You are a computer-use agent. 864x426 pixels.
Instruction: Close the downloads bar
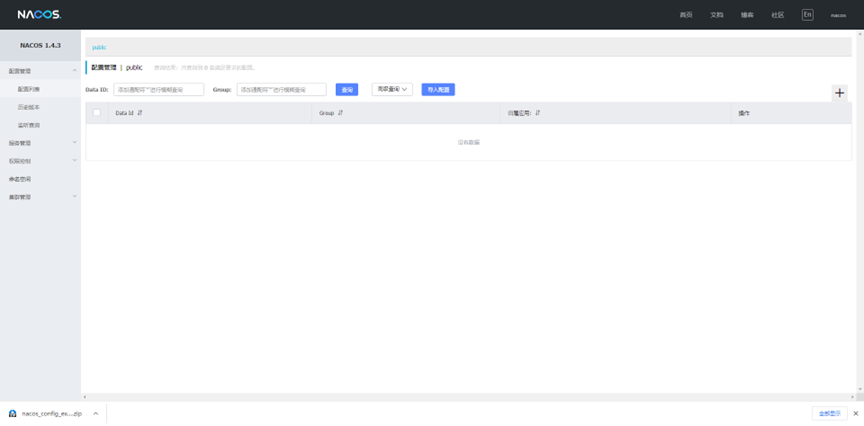click(856, 413)
